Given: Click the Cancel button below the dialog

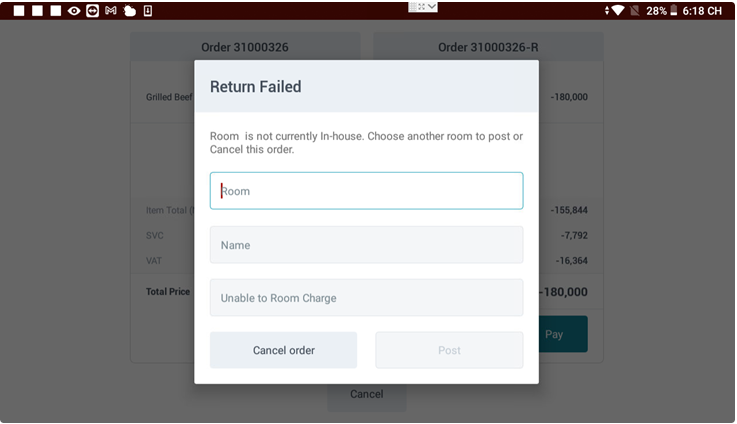Looking at the screenshot, I should click(366, 394).
